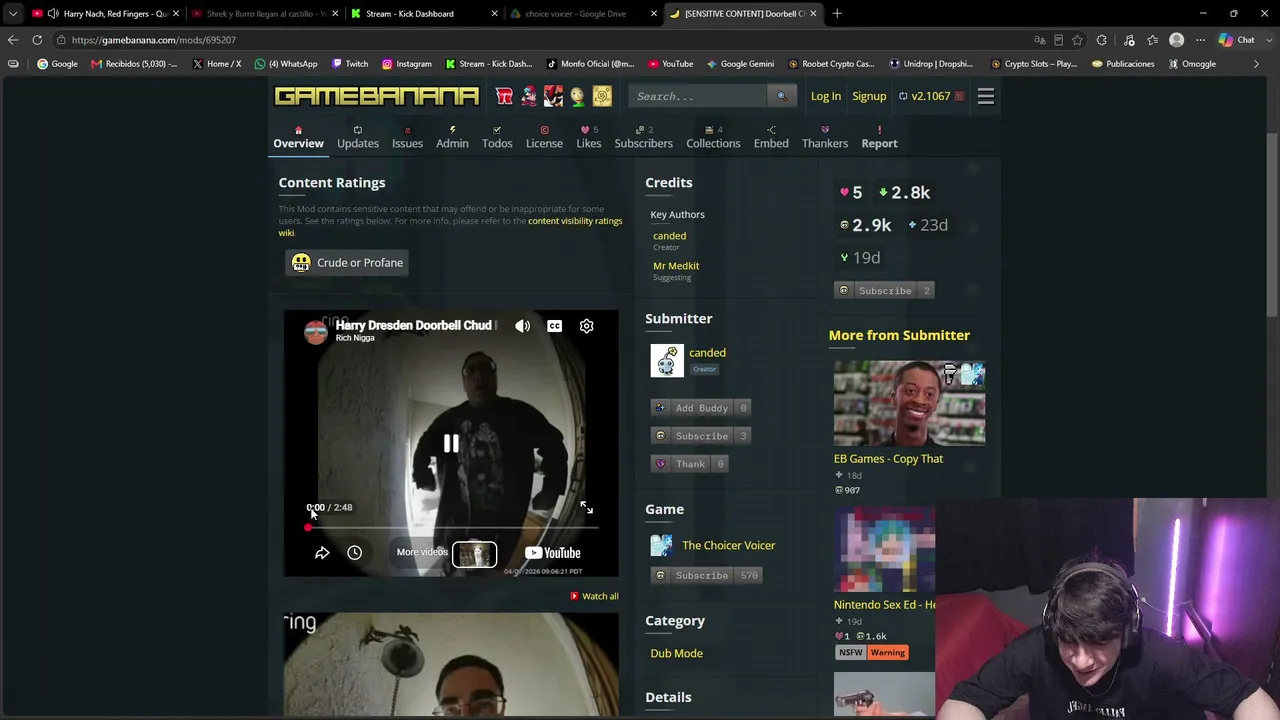Open the yellow spiral game icon
This screenshot has height=720, width=1280.
[x=601, y=96]
